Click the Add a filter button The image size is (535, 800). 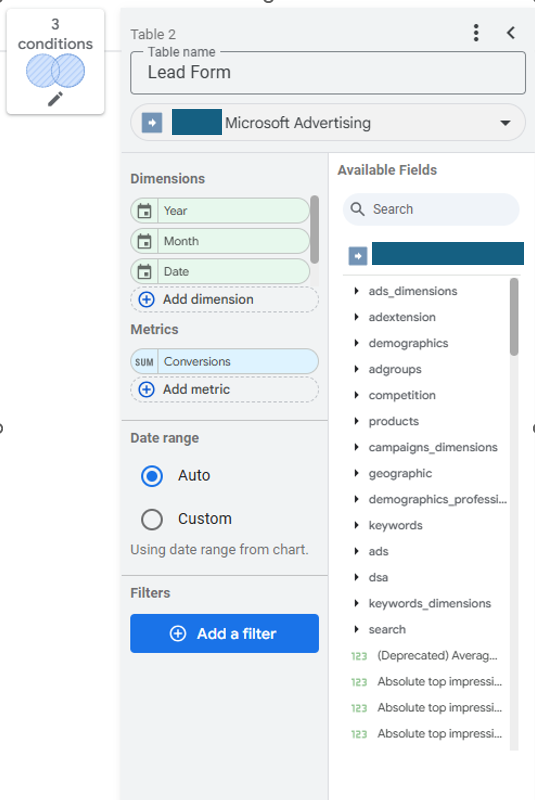tap(224, 634)
